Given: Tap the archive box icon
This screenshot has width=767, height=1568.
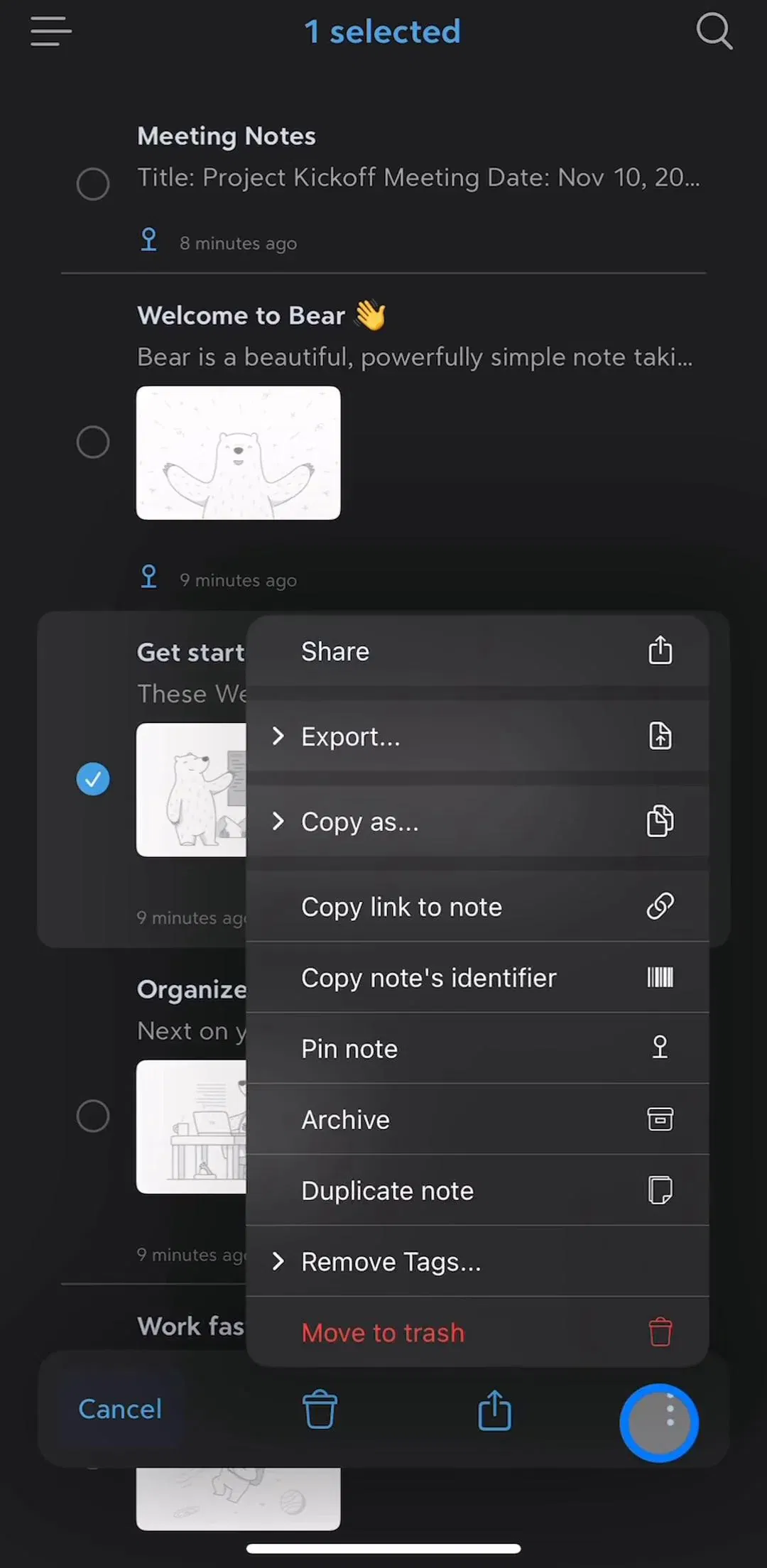Looking at the screenshot, I should [660, 1119].
